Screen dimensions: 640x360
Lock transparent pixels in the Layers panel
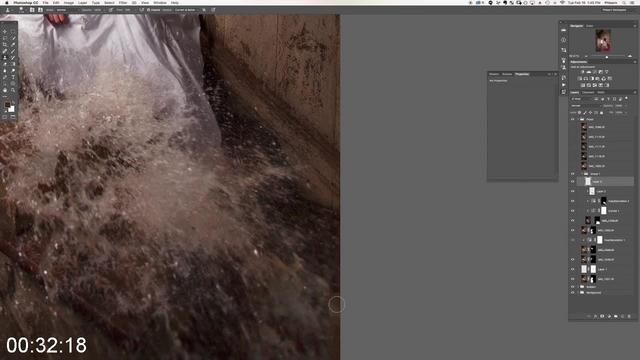point(580,113)
